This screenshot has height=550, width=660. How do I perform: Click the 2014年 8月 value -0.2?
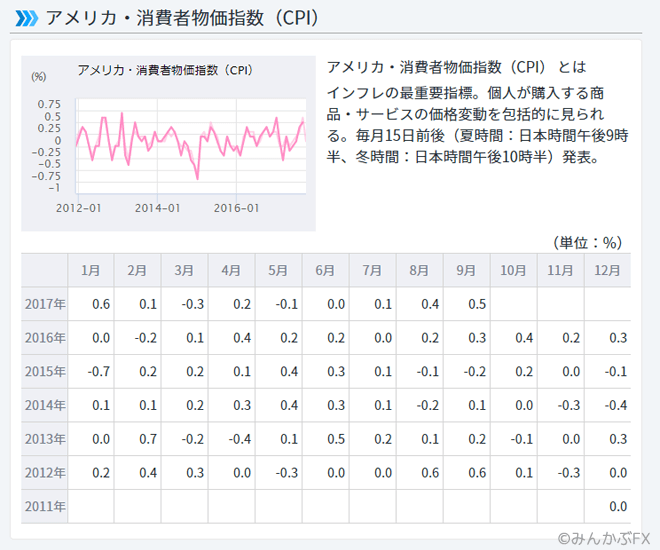428,405
